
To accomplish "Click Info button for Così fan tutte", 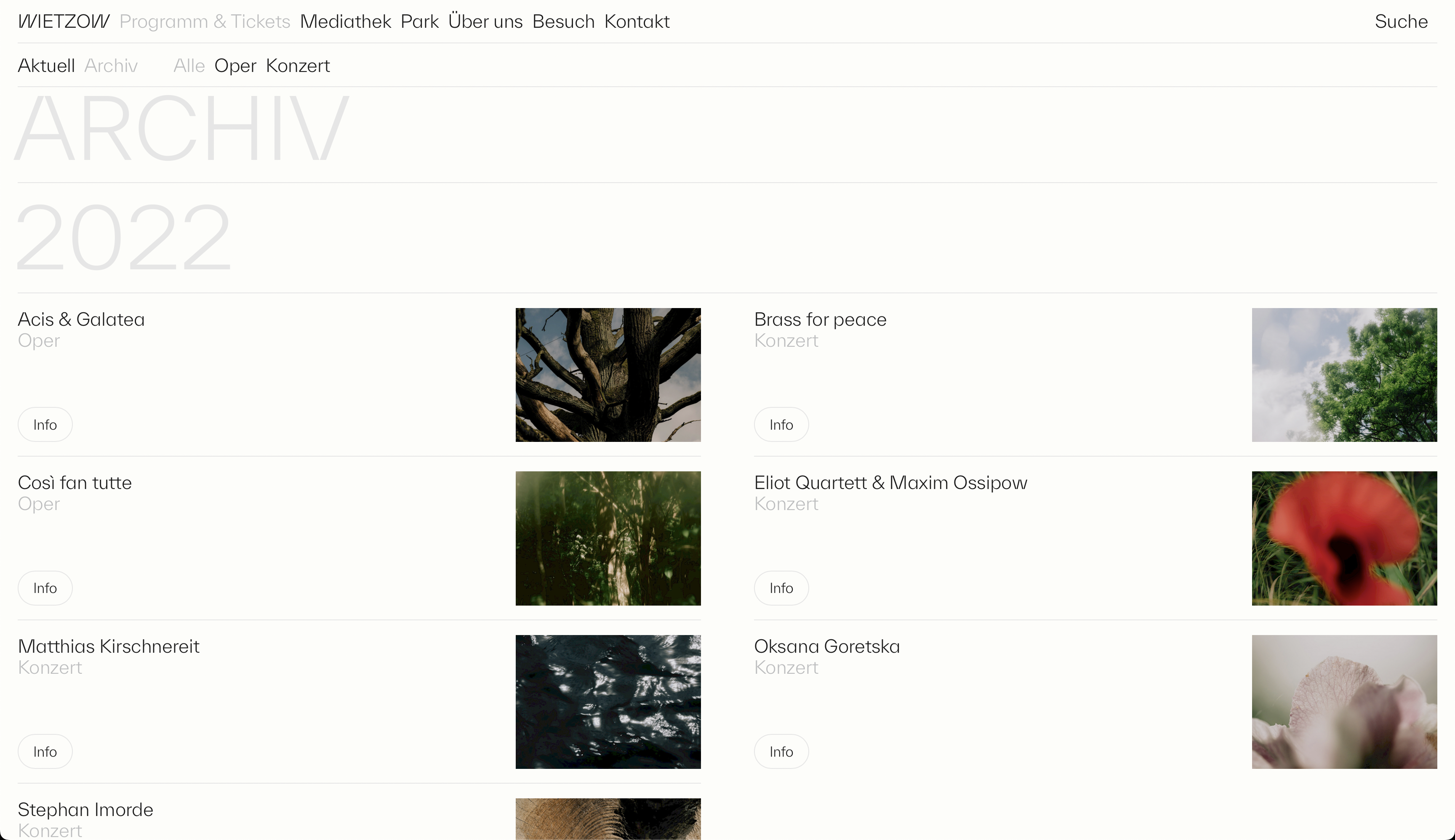I will point(45,588).
